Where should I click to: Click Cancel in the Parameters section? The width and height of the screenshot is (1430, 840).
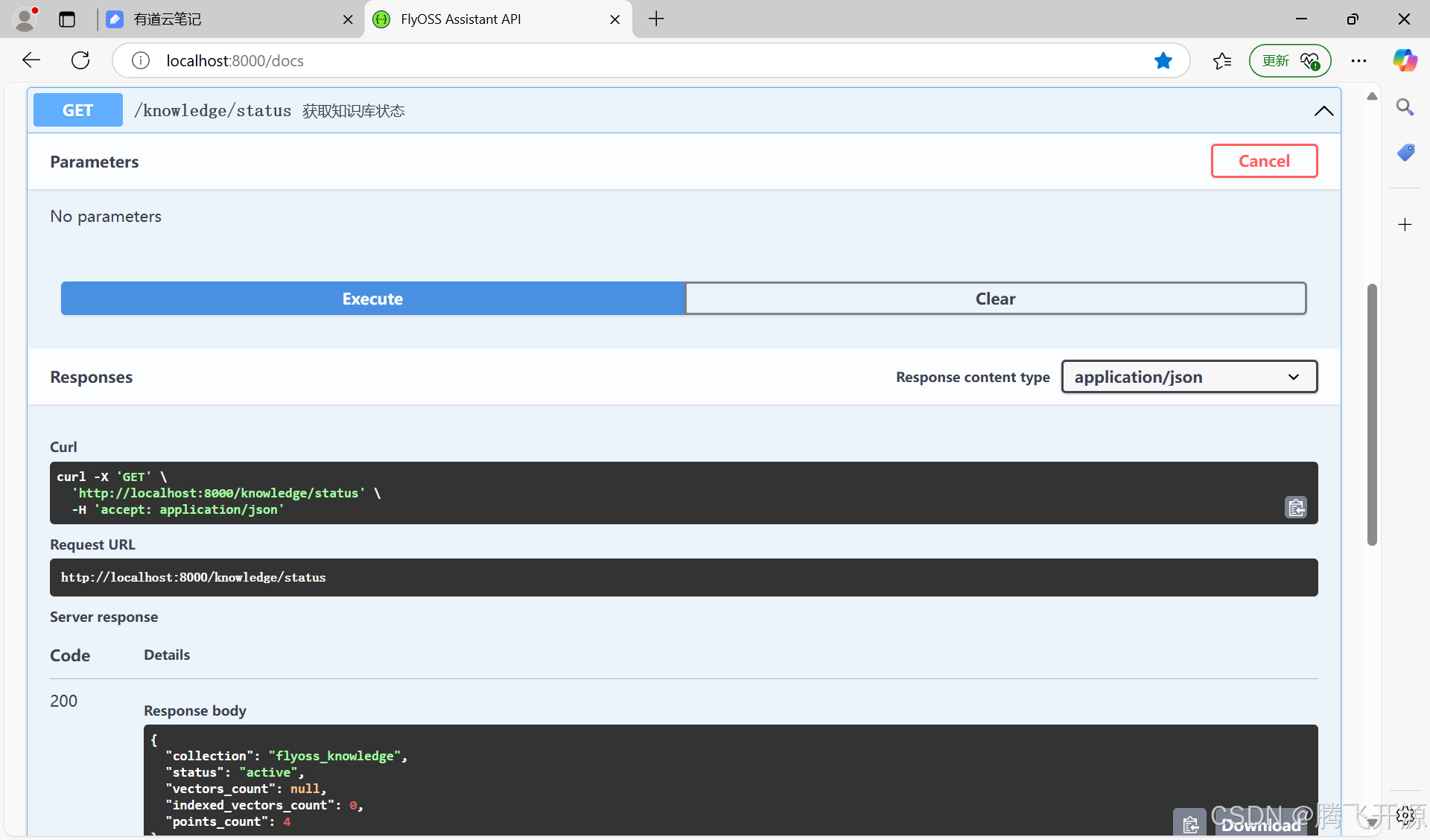(x=1264, y=161)
